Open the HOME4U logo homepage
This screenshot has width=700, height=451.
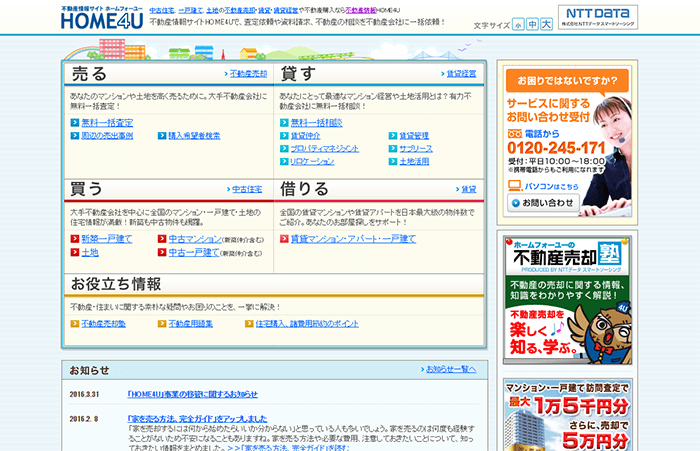[102, 18]
